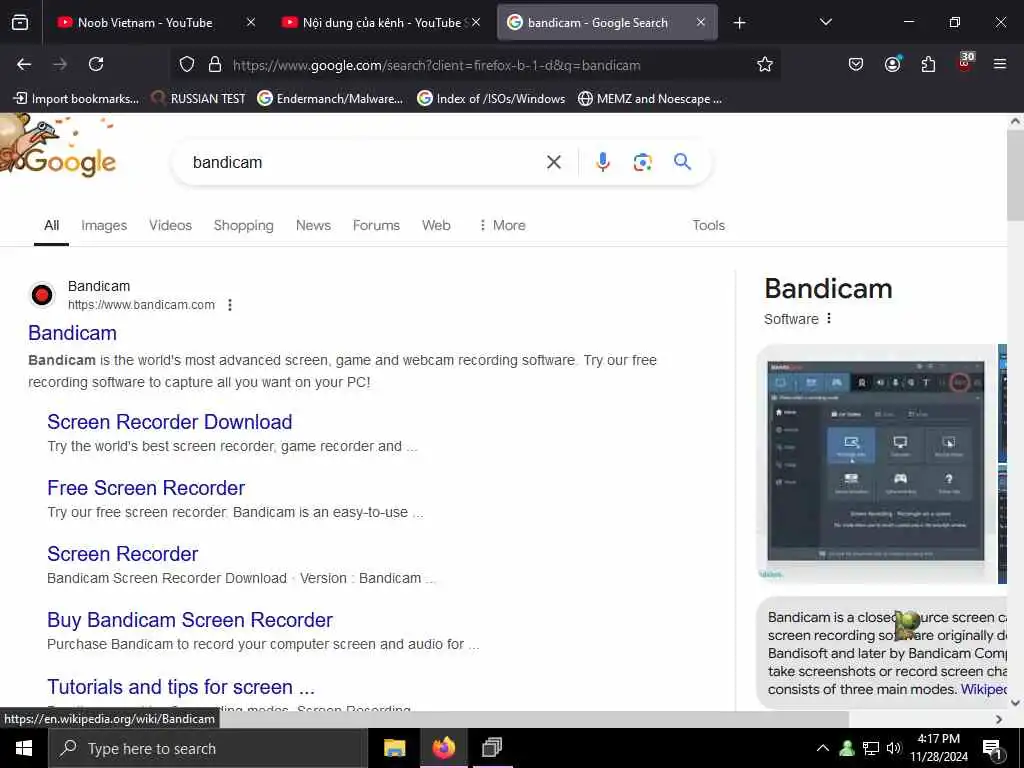Open Free Screen Recorder link

point(146,488)
